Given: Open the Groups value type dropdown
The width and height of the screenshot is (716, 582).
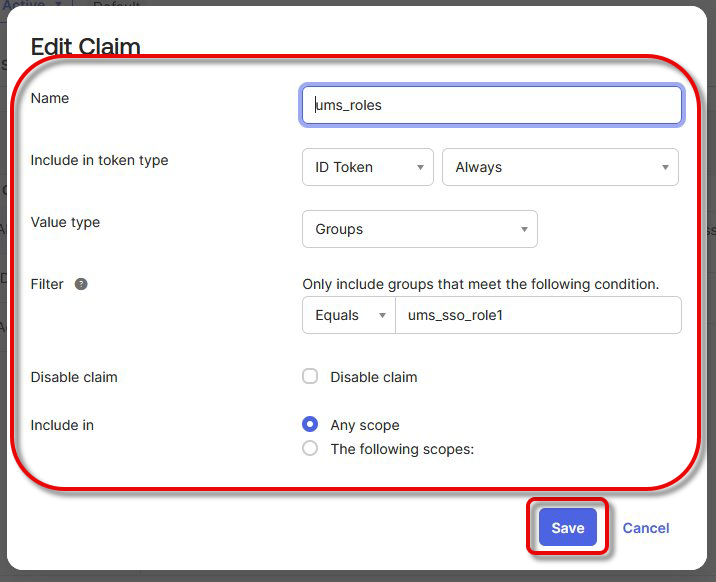Looking at the screenshot, I should click(x=419, y=229).
